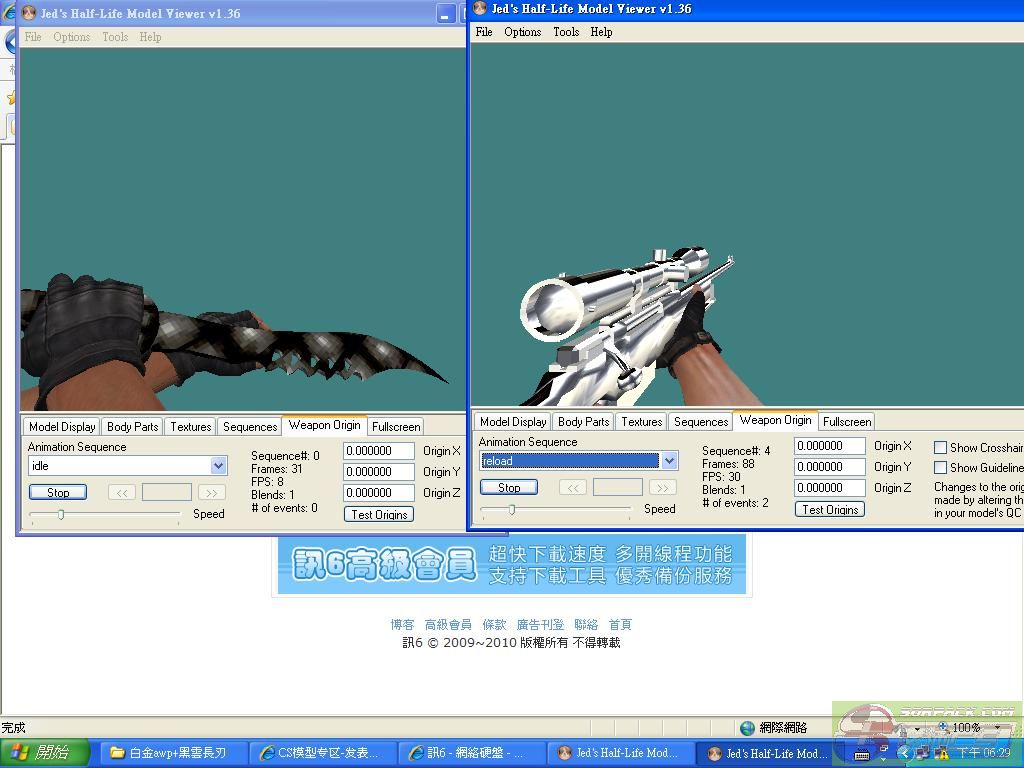The image size is (1024, 768).
Task: Open Tools menu in left Model Viewer window
Action: click(115, 37)
